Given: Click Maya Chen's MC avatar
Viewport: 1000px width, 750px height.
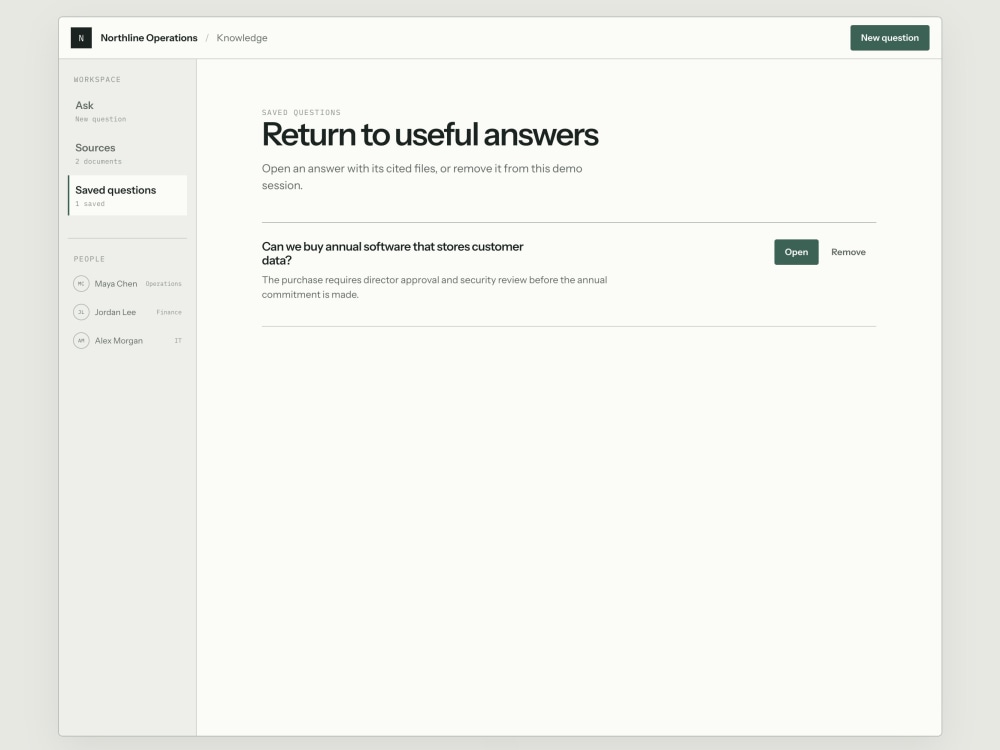Looking at the screenshot, I should coord(81,284).
